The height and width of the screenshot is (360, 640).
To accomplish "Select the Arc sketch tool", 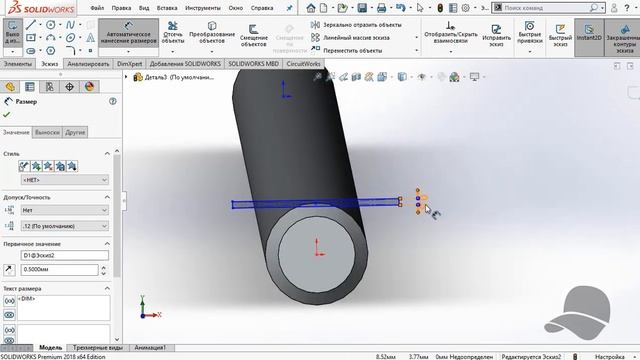I will (50, 38).
